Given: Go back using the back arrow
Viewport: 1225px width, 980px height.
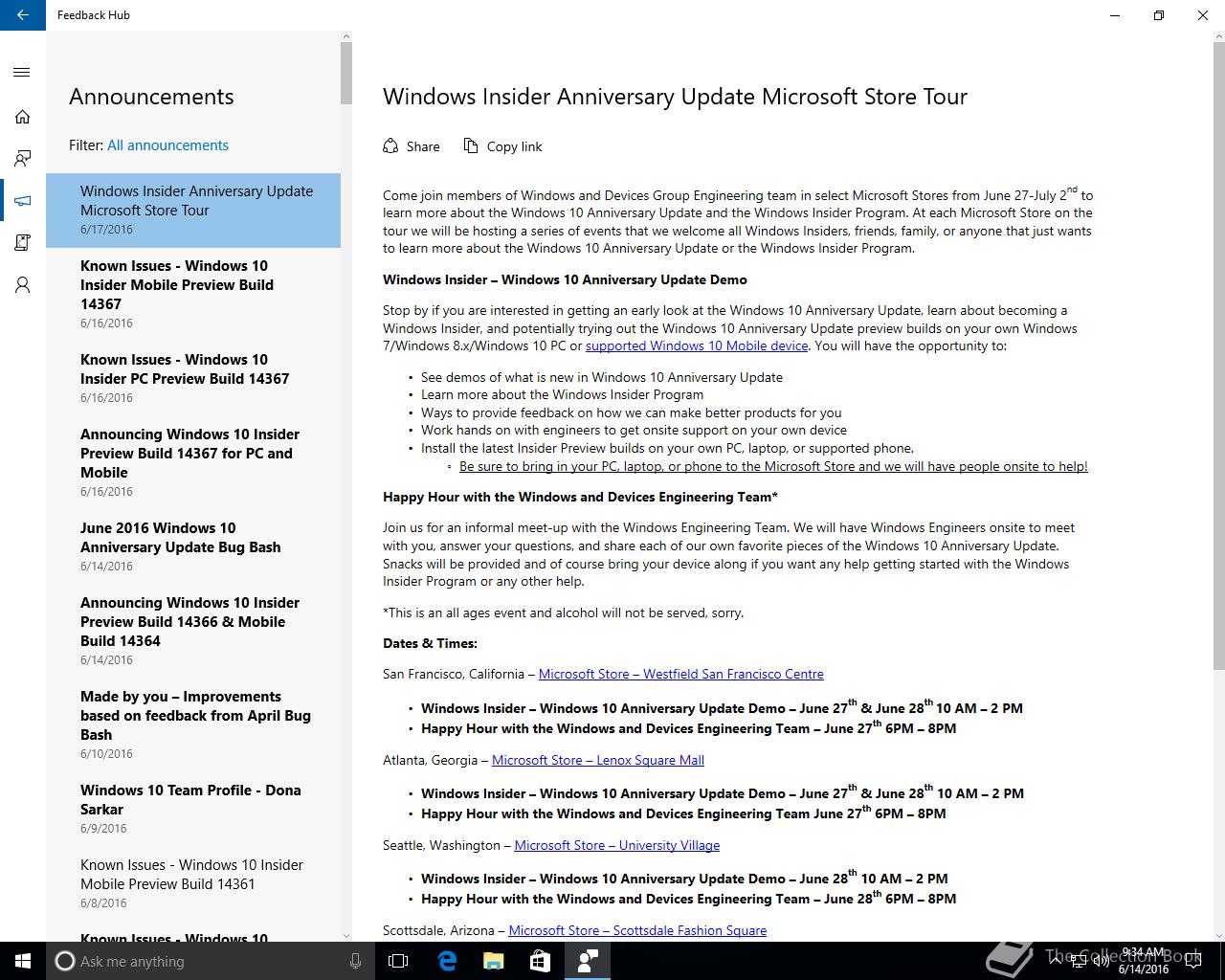Looking at the screenshot, I should (x=23, y=15).
